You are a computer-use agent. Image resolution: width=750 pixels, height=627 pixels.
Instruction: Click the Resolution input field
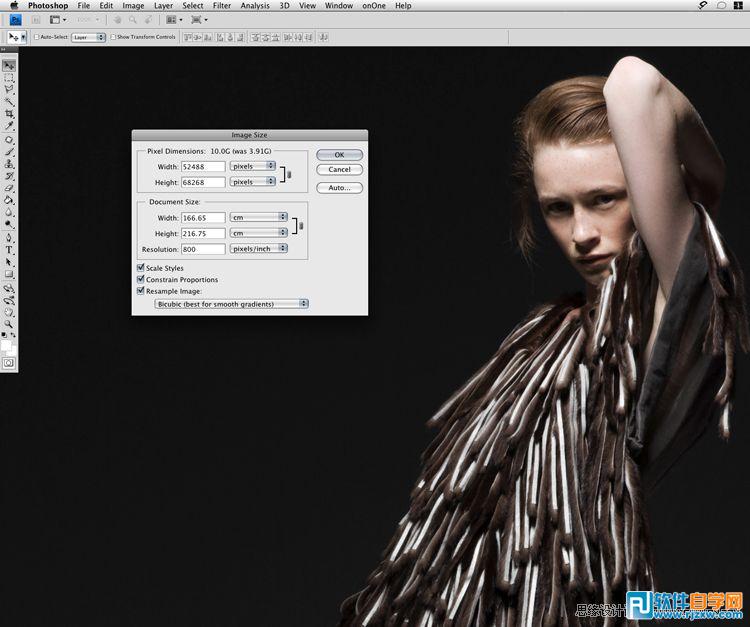click(203, 248)
